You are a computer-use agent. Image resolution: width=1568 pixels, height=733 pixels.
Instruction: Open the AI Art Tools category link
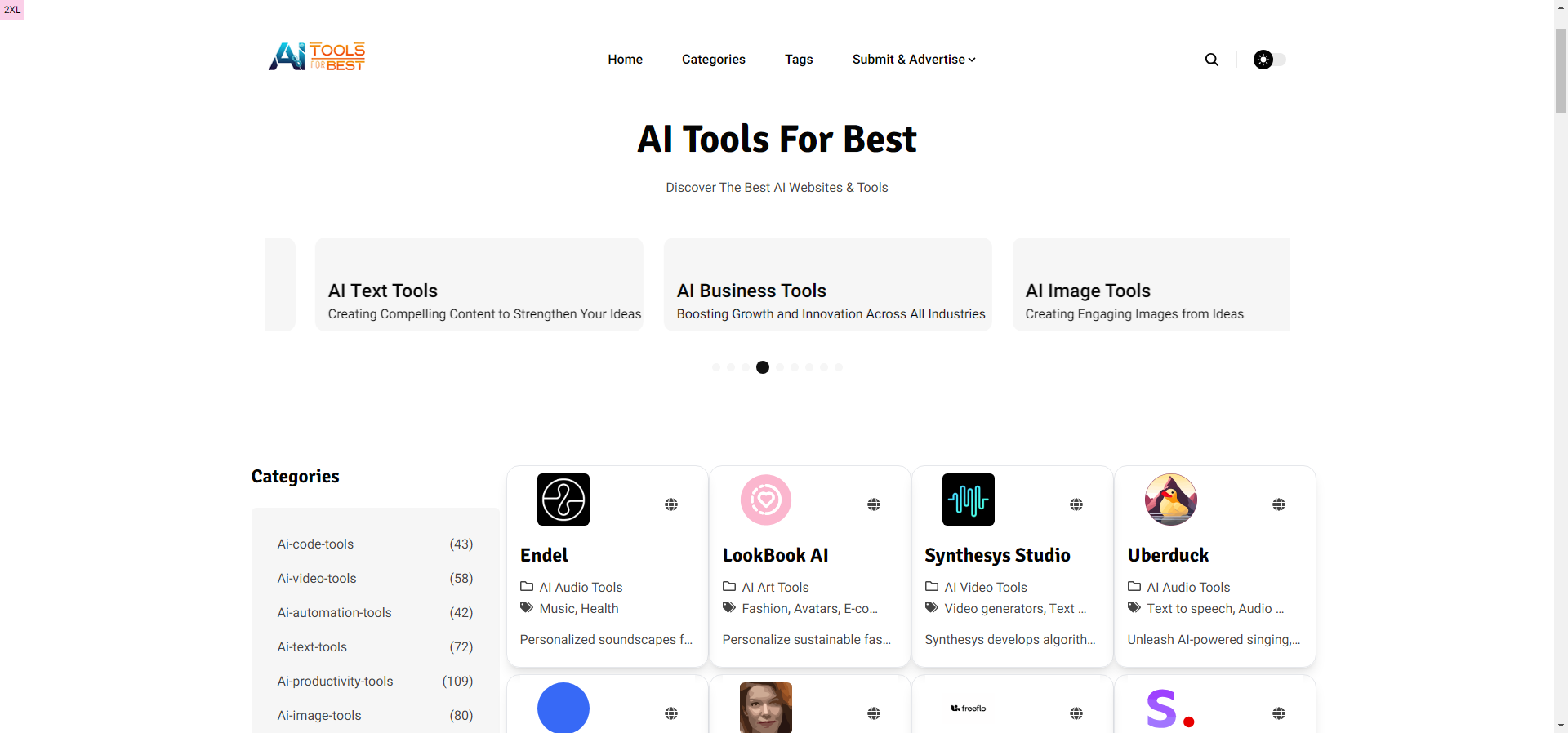coord(775,588)
